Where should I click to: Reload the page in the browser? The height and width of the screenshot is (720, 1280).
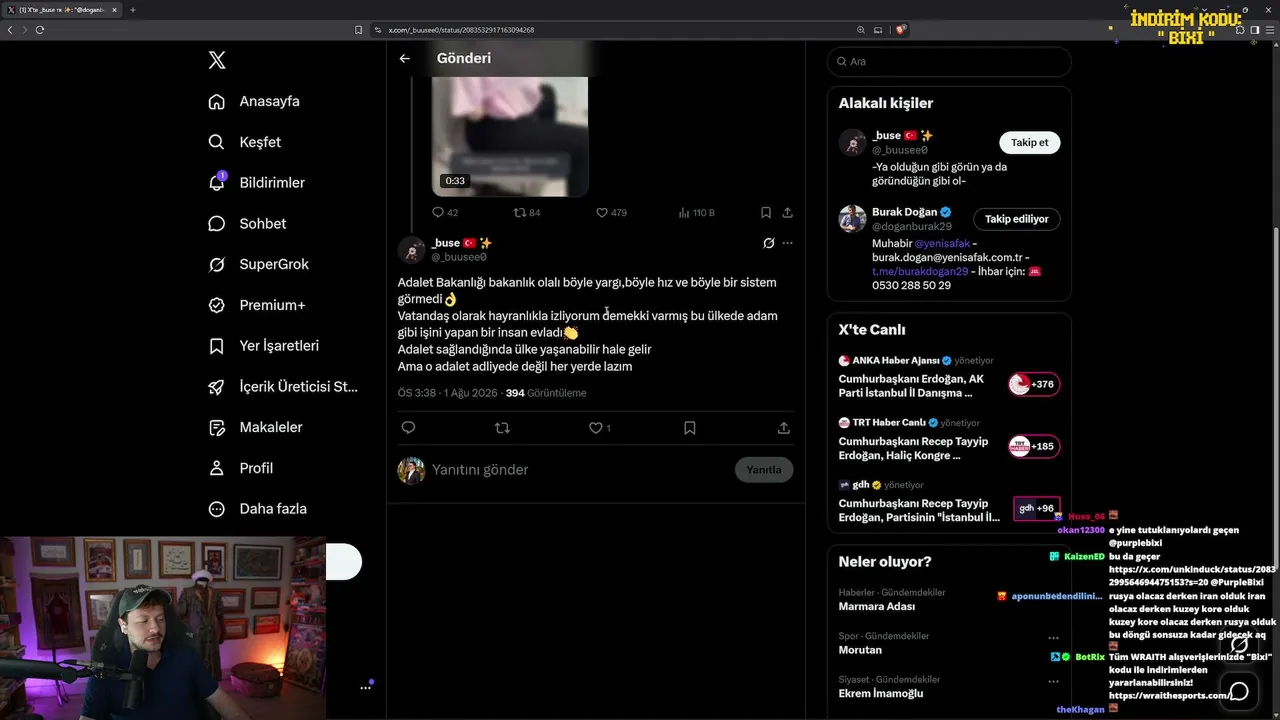(40, 30)
